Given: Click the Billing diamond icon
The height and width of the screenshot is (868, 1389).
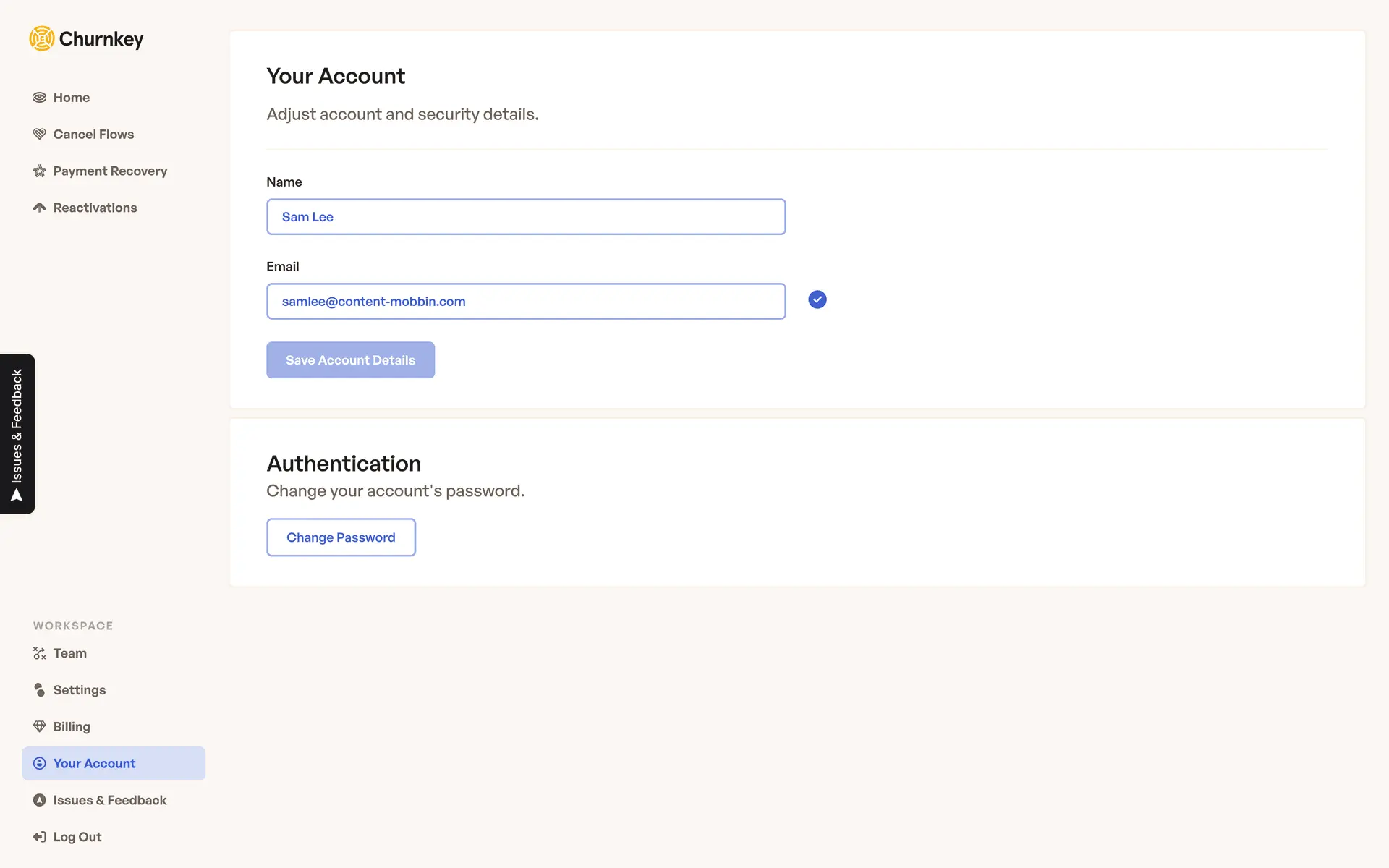Looking at the screenshot, I should (x=40, y=727).
